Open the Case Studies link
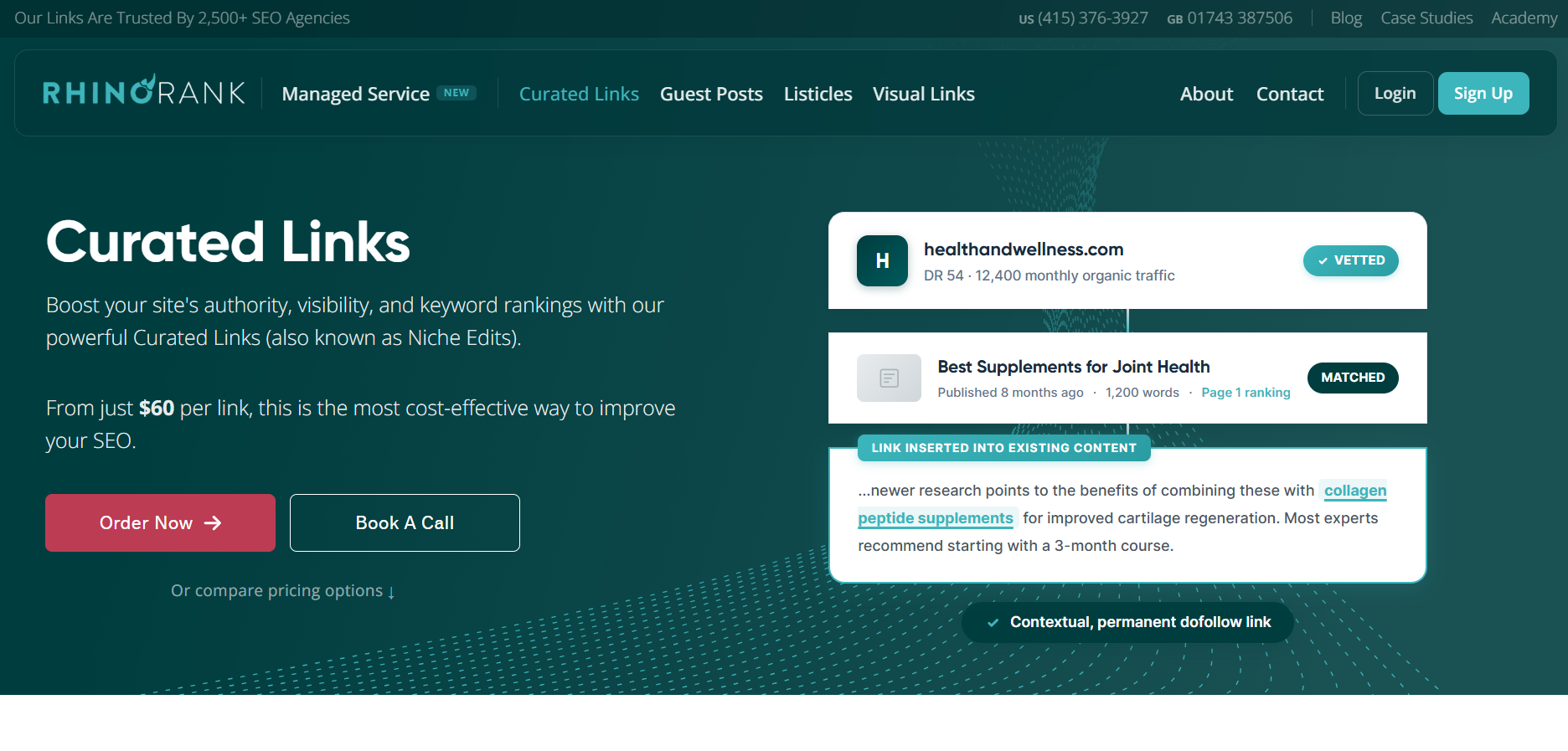The image size is (1568, 751). 1426,18
